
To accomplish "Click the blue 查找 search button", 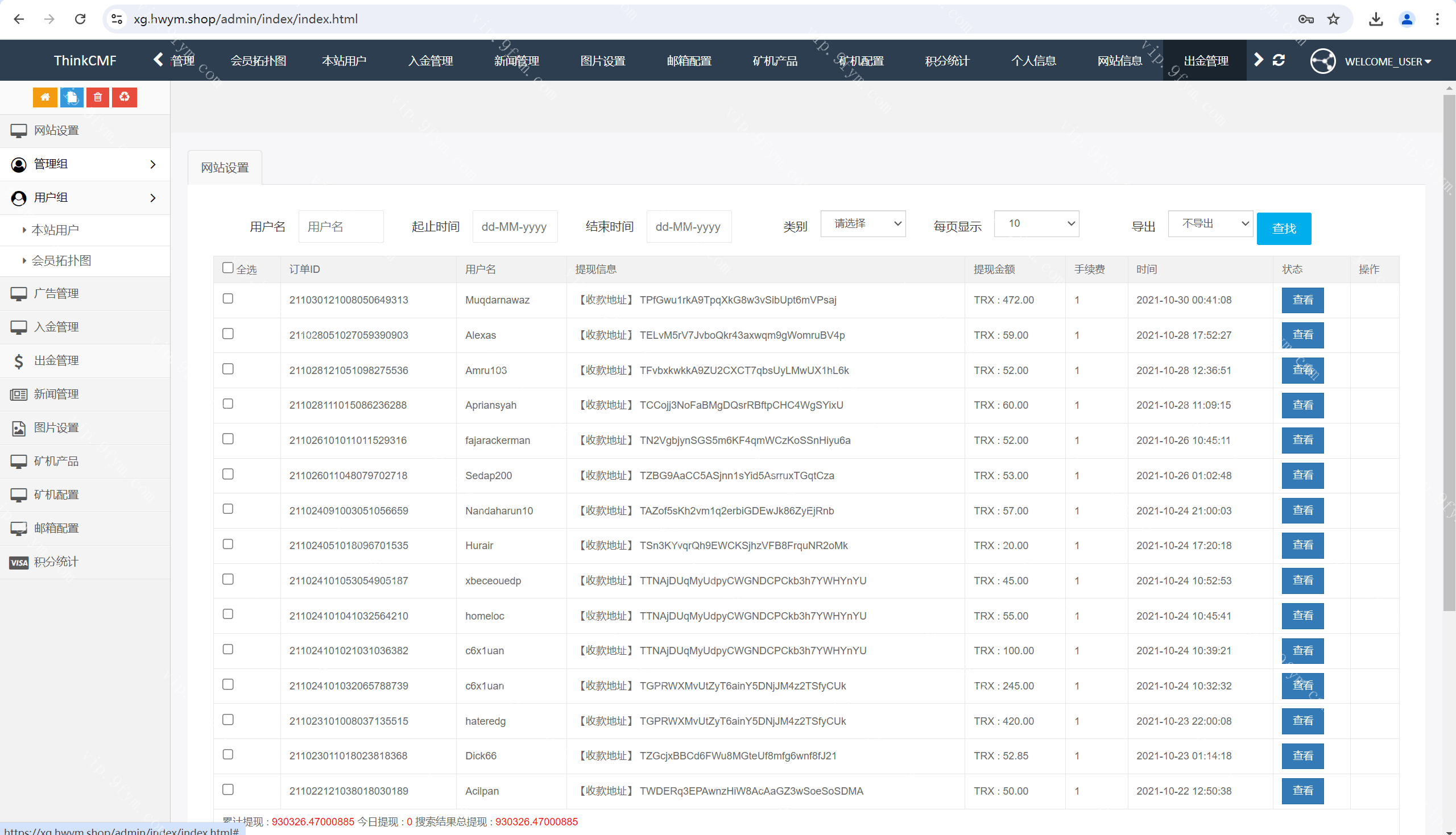I will pos(1283,229).
